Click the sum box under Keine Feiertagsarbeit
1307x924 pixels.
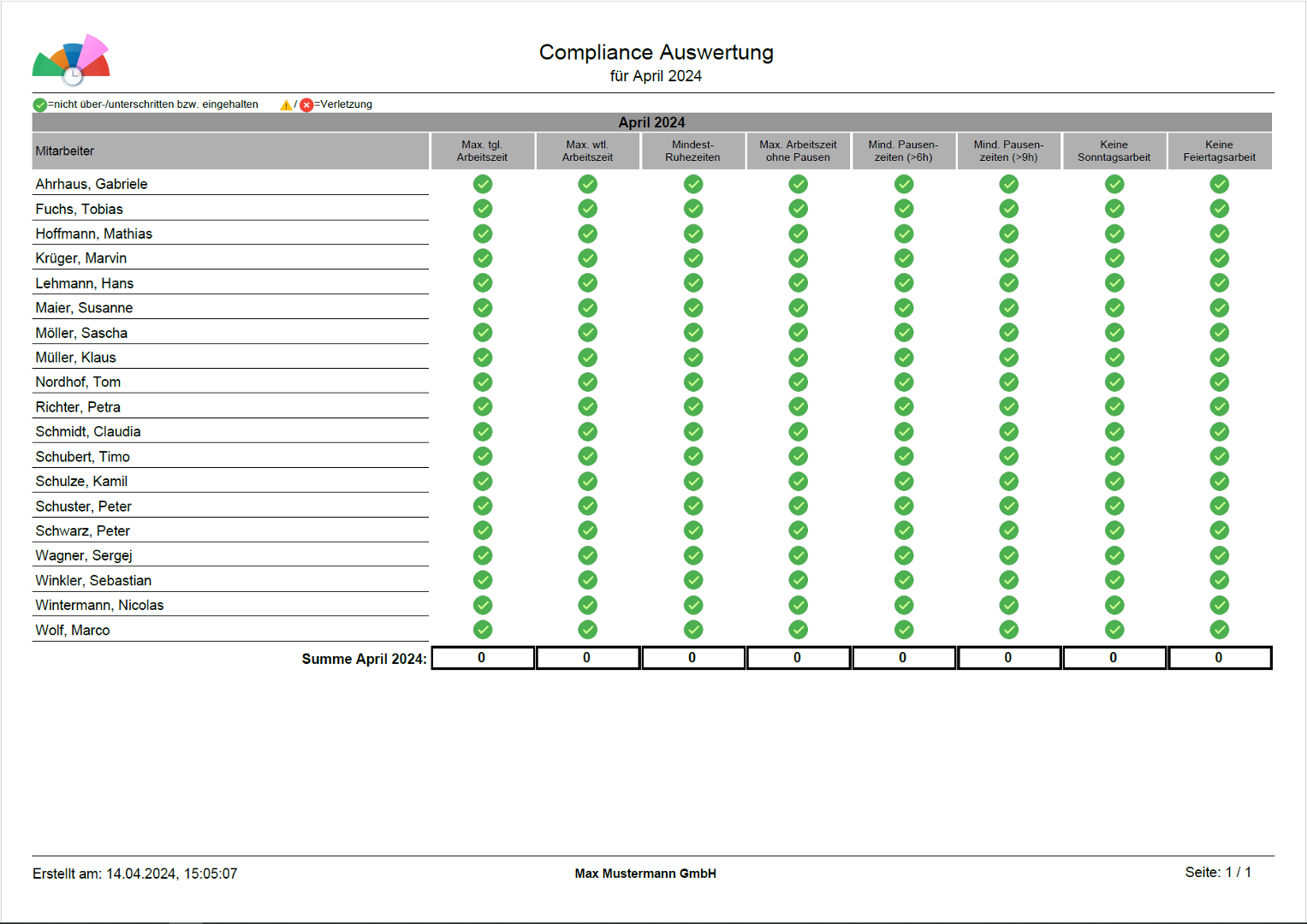(x=1219, y=658)
